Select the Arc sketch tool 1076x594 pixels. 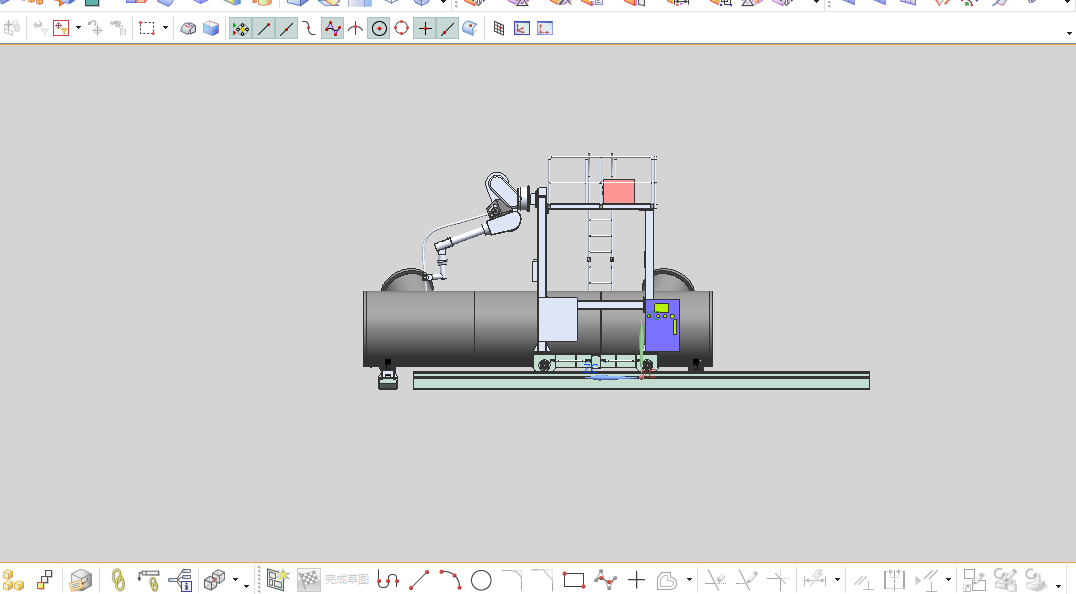pos(450,580)
